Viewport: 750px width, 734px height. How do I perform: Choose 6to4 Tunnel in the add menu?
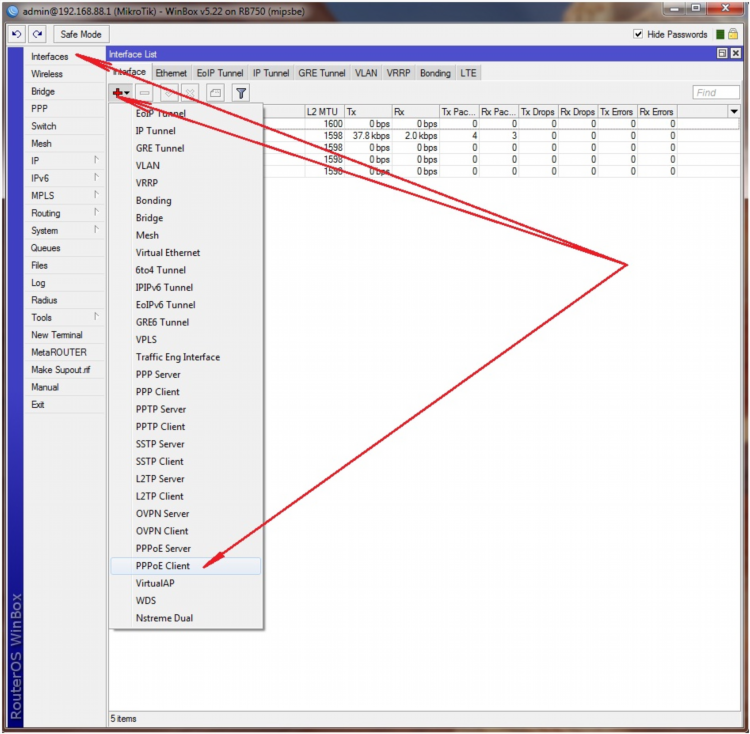186,270
